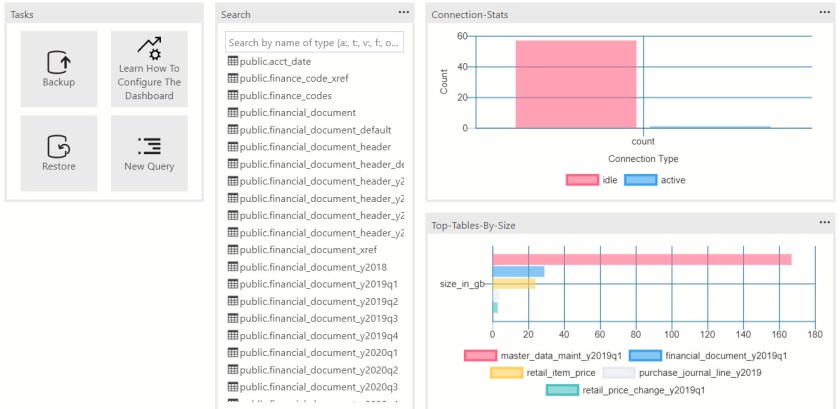
Task: Open Connection-Stats widget more actions menu
Action: click(x=825, y=13)
